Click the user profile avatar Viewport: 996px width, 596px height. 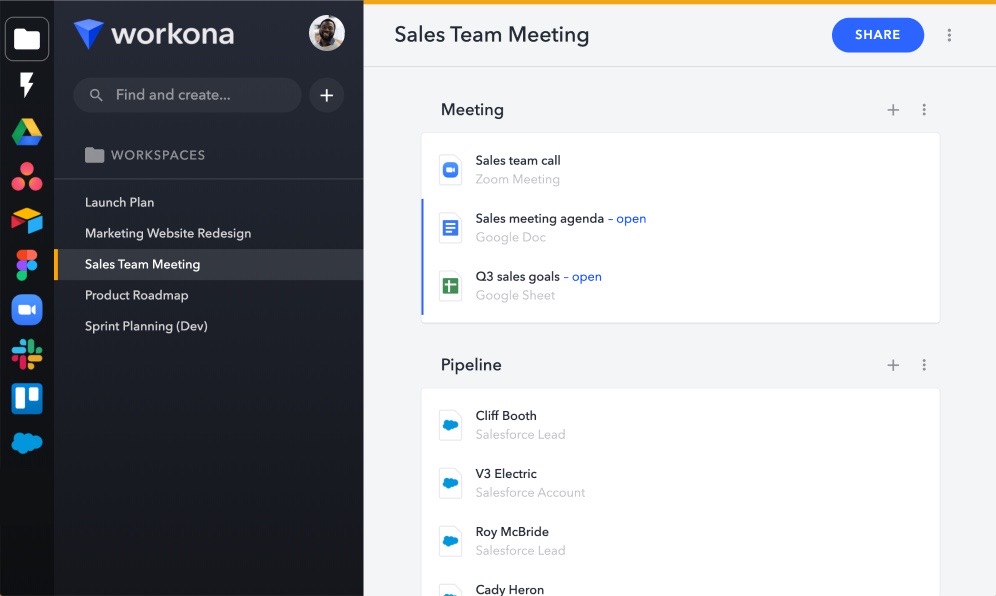pyautogui.click(x=327, y=34)
